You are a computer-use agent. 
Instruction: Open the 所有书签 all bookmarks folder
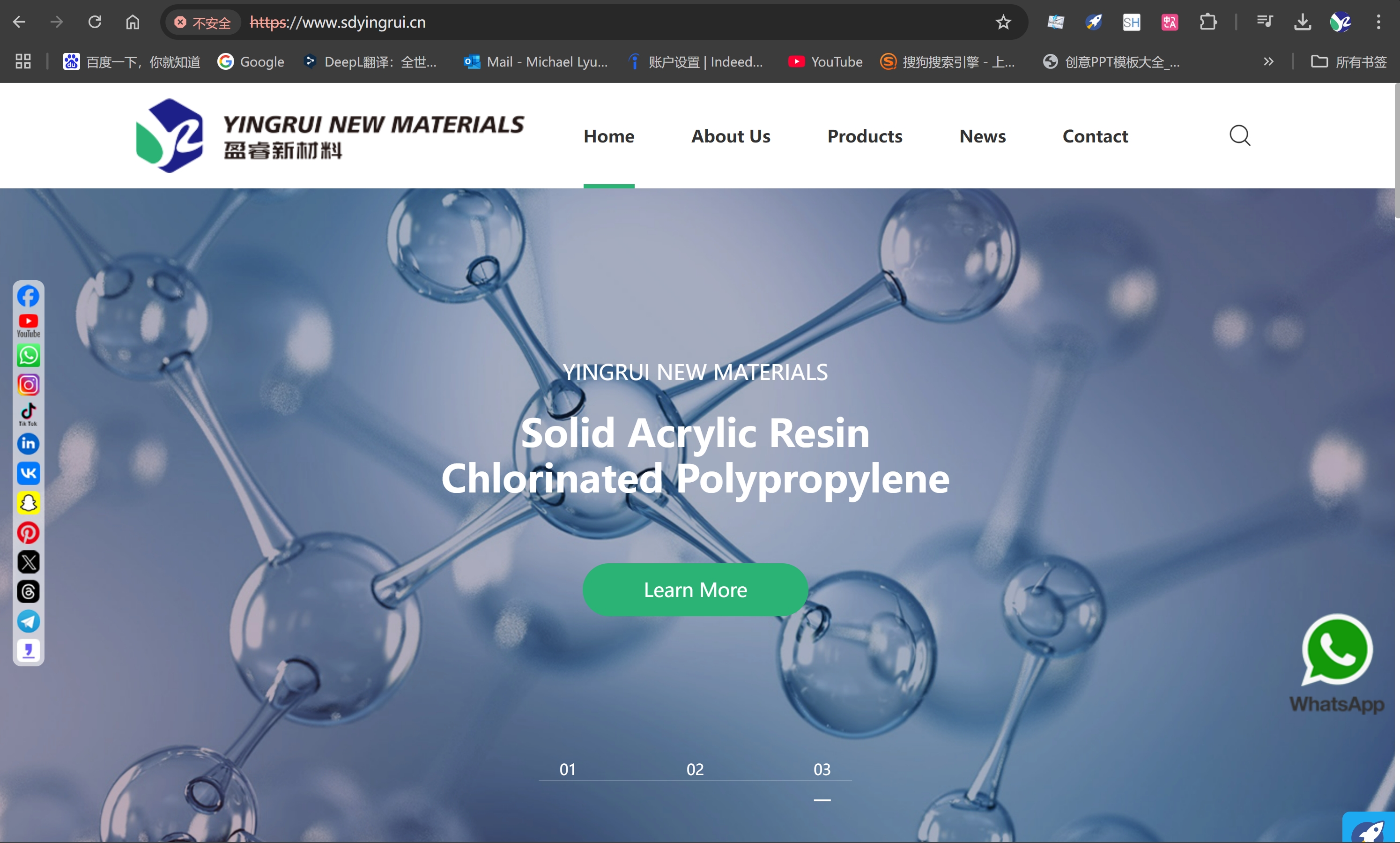pos(1349,61)
